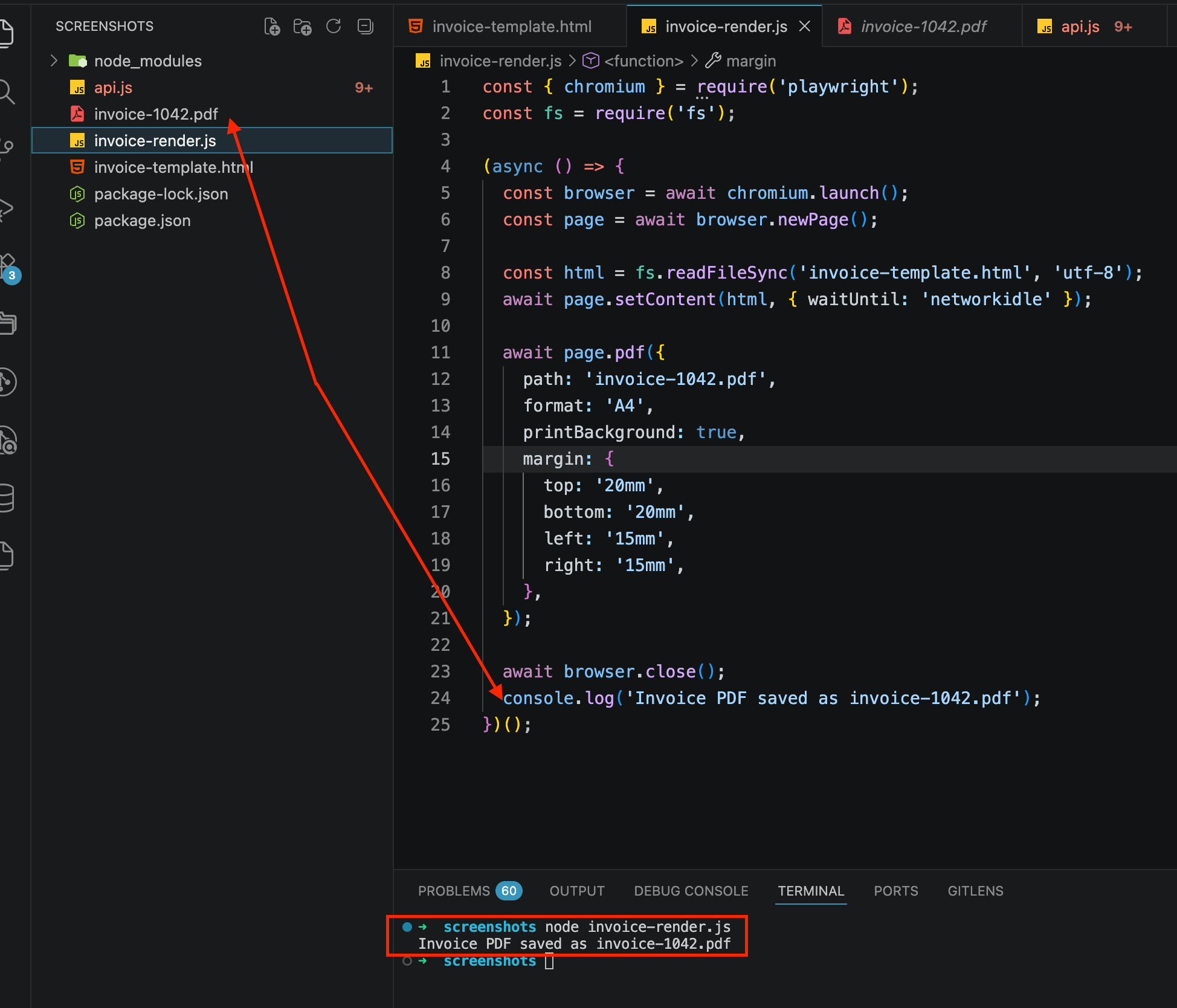
Task: Switch to the DEBUG CONSOLE panel
Action: point(691,891)
